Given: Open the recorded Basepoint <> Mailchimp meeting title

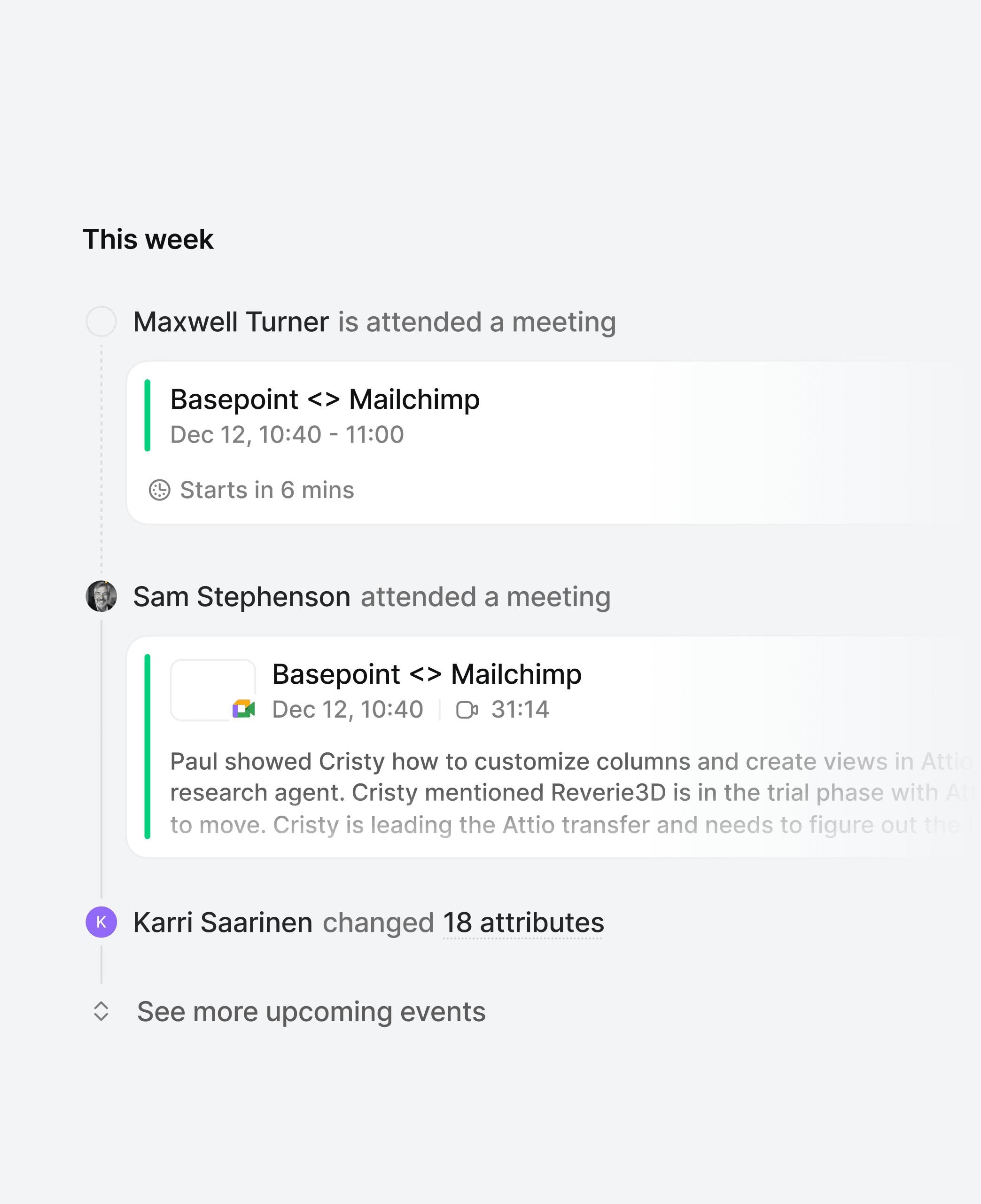Looking at the screenshot, I should tap(427, 674).
